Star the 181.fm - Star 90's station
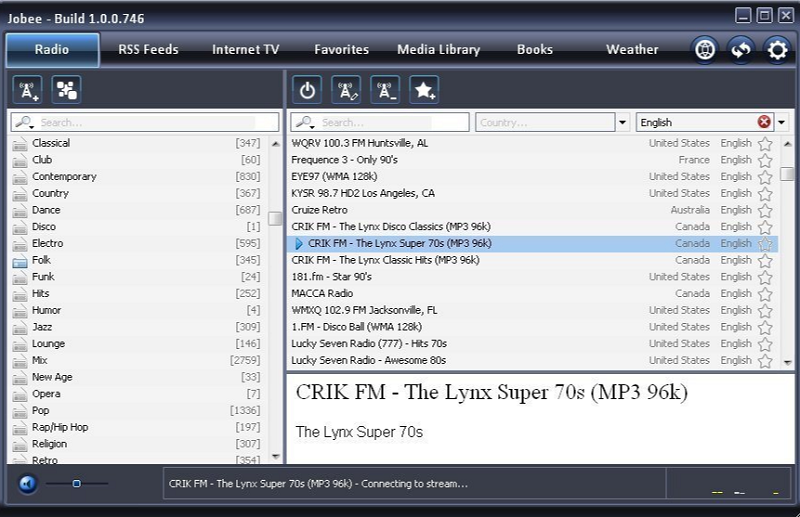This screenshot has width=800, height=517. point(765,278)
